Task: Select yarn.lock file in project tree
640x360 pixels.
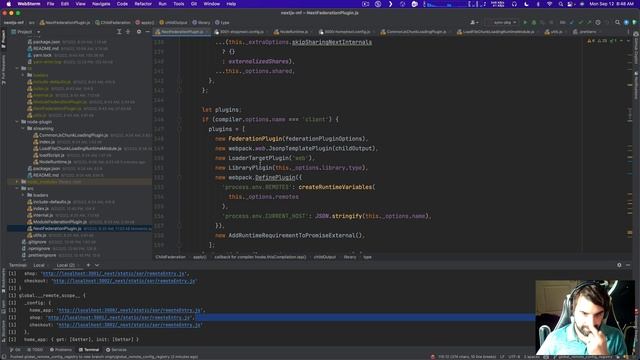Action: point(42,55)
